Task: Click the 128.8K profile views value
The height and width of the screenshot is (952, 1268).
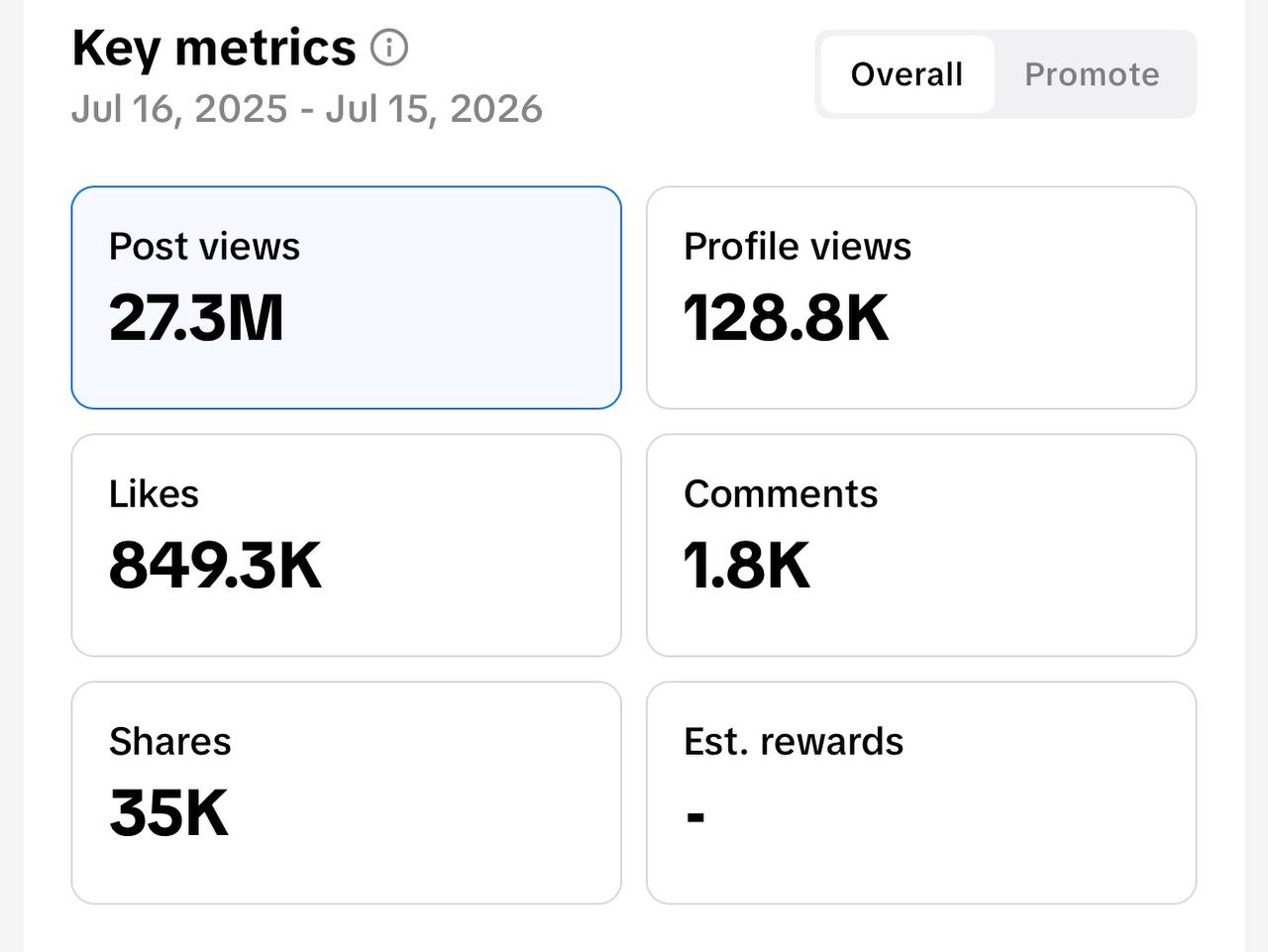Action: (x=787, y=318)
